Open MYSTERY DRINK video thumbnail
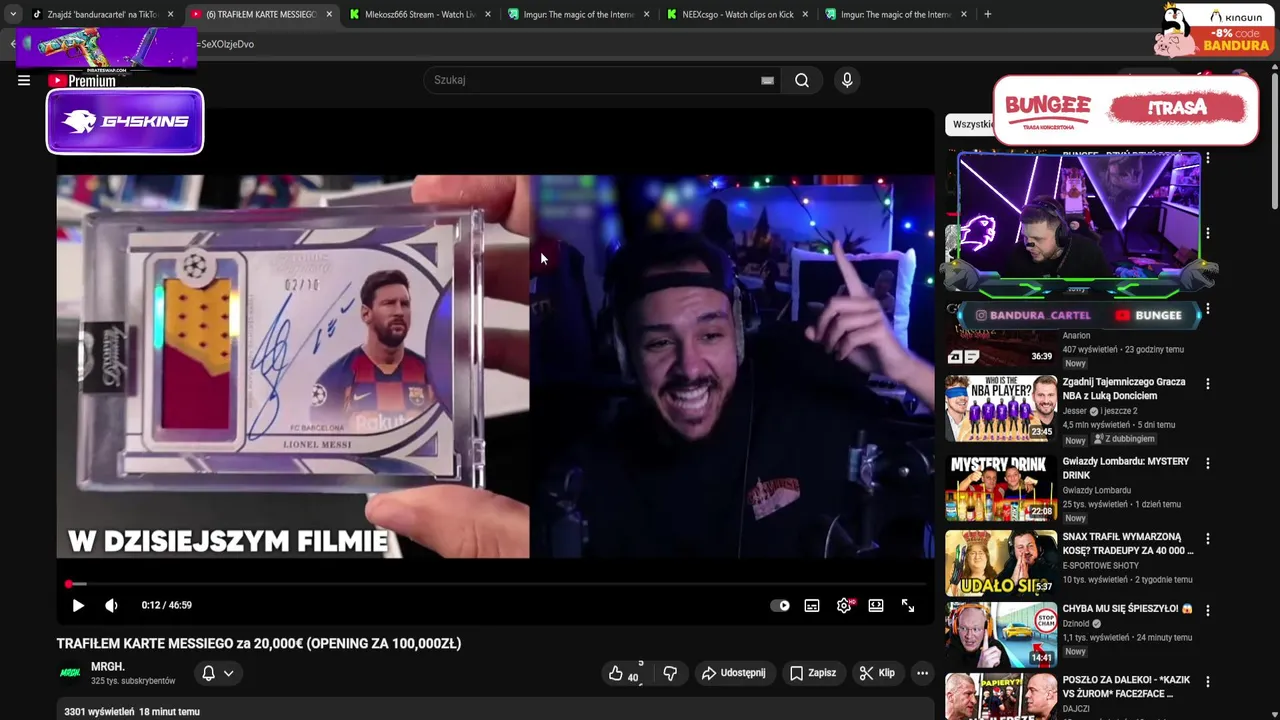The height and width of the screenshot is (720, 1280). pos(1001,488)
